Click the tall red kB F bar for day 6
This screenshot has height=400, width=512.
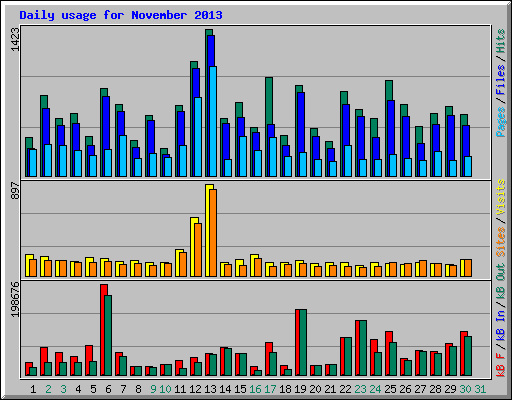pos(103,330)
